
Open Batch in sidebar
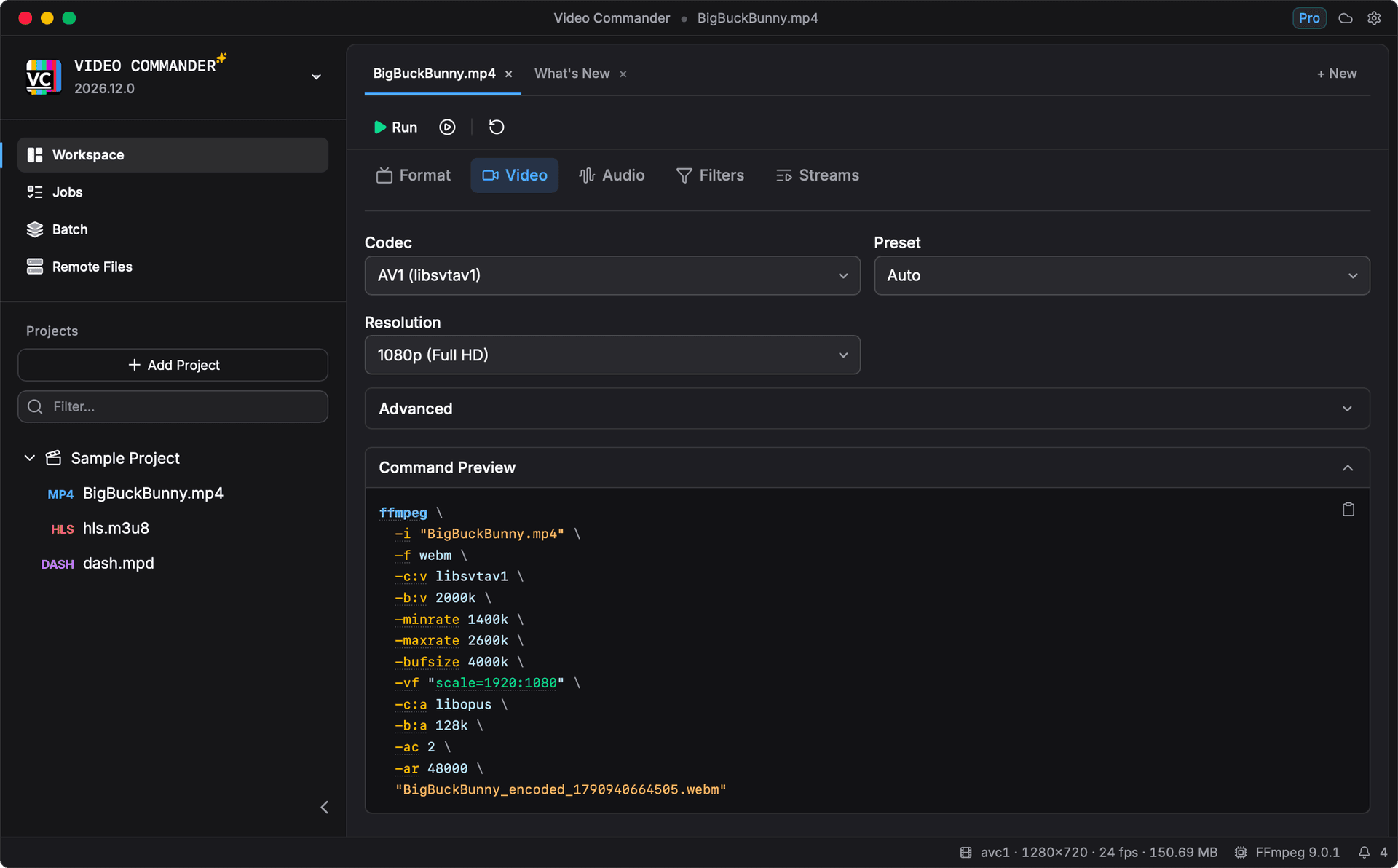pos(173,229)
